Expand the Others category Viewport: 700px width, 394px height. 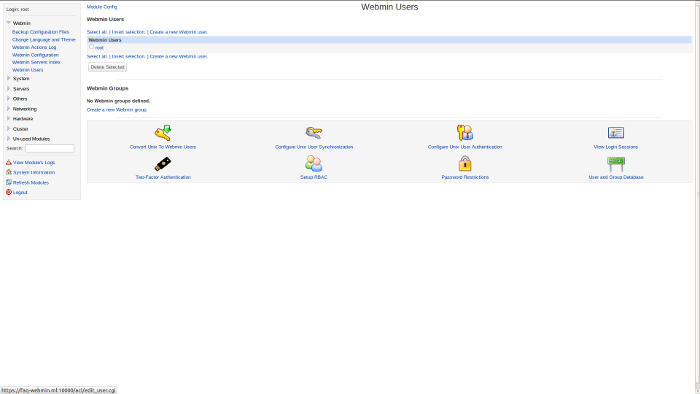click(x=8, y=99)
